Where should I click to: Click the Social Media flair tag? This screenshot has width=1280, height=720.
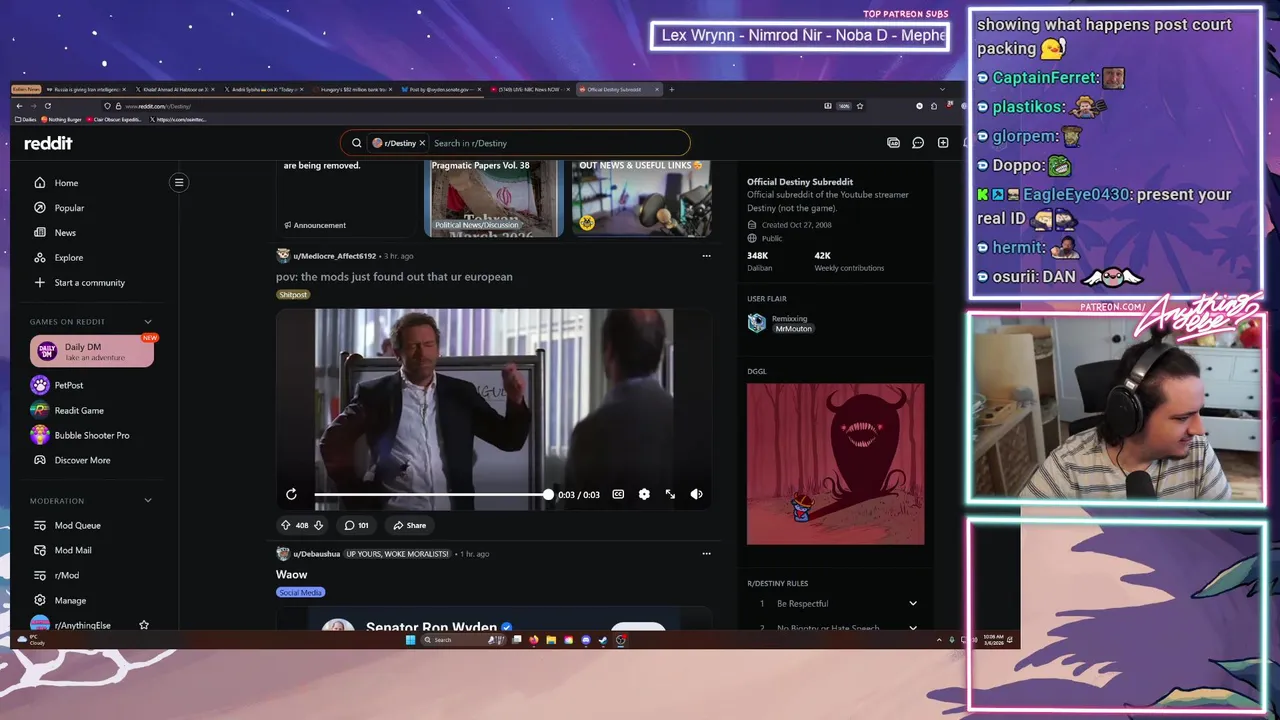click(300, 593)
